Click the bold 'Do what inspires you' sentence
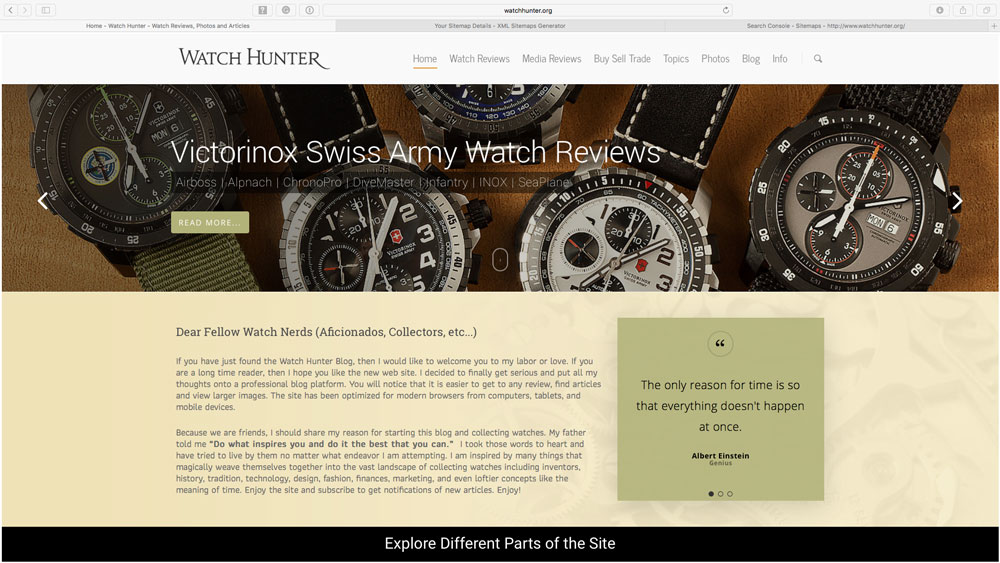The height and width of the screenshot is (563, 1000). click(x=331, y=444)
